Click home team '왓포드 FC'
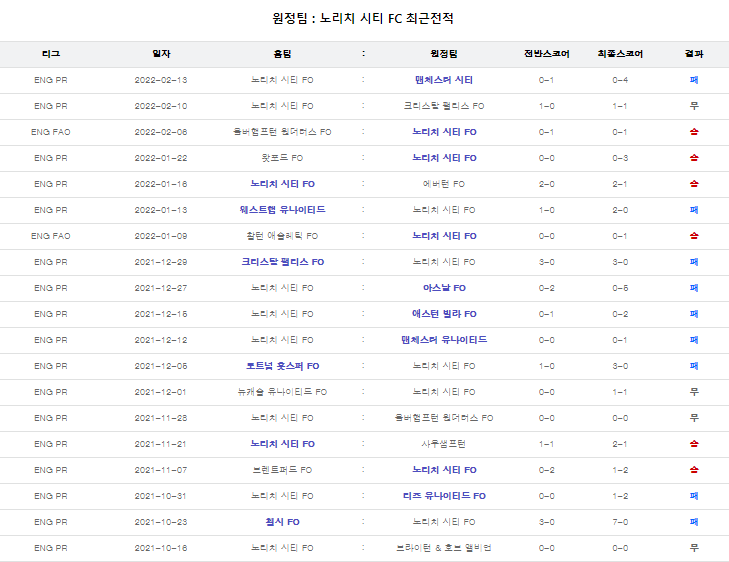The image size is (729, 562). tap(282, 158)
